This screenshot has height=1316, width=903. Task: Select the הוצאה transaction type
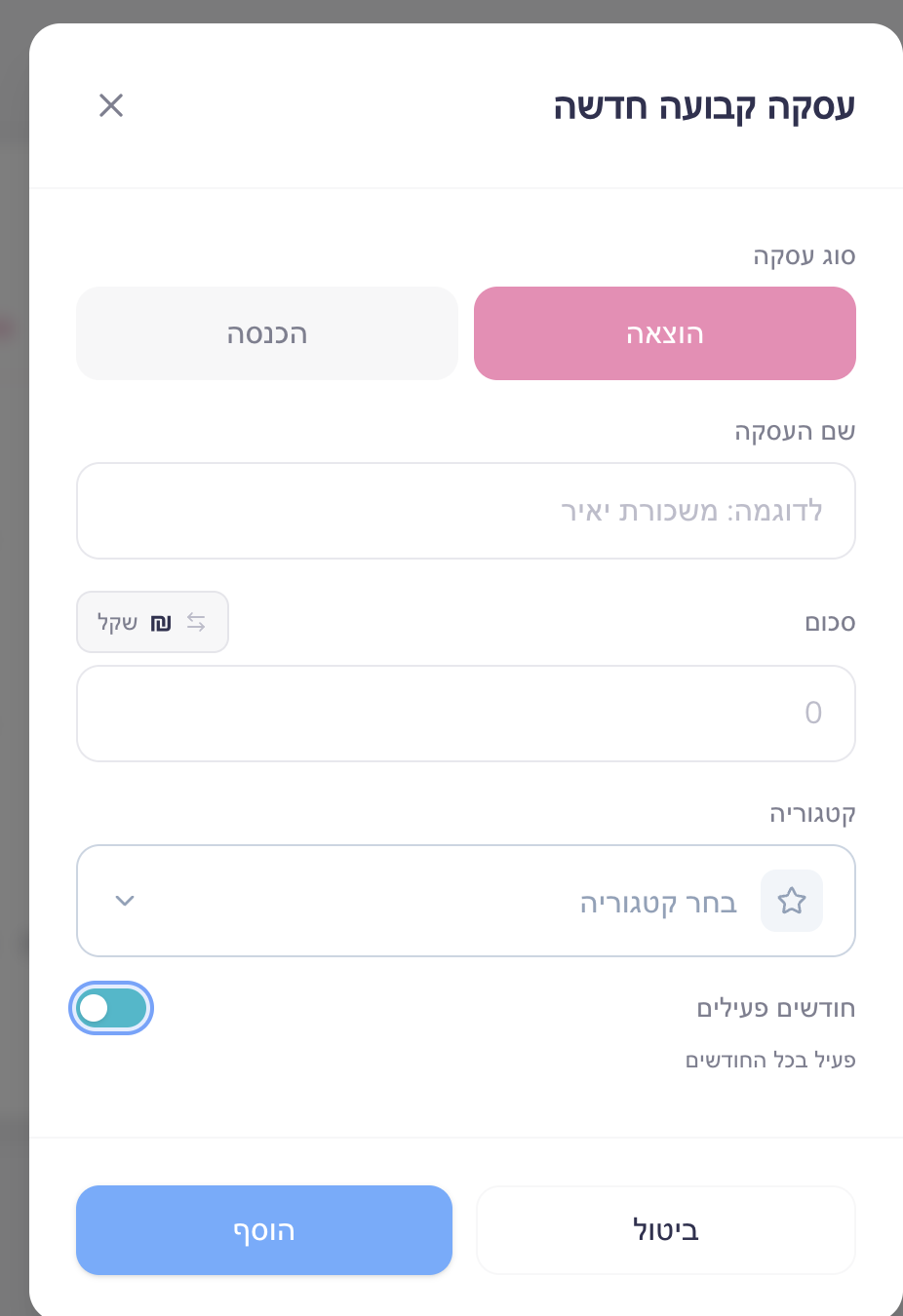pos(664,332)
